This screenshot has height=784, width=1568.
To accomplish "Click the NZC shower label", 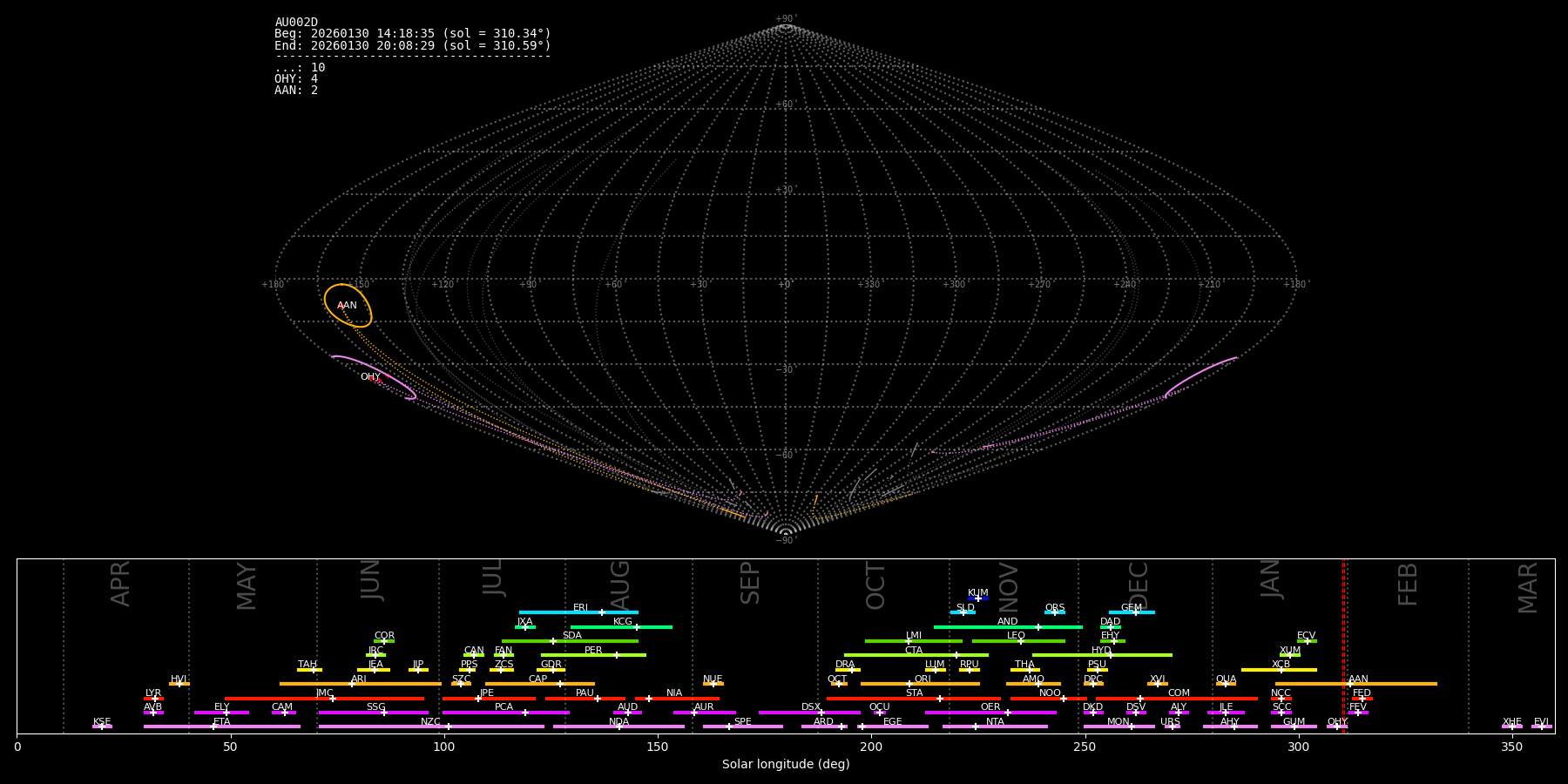I will (431, 722).
